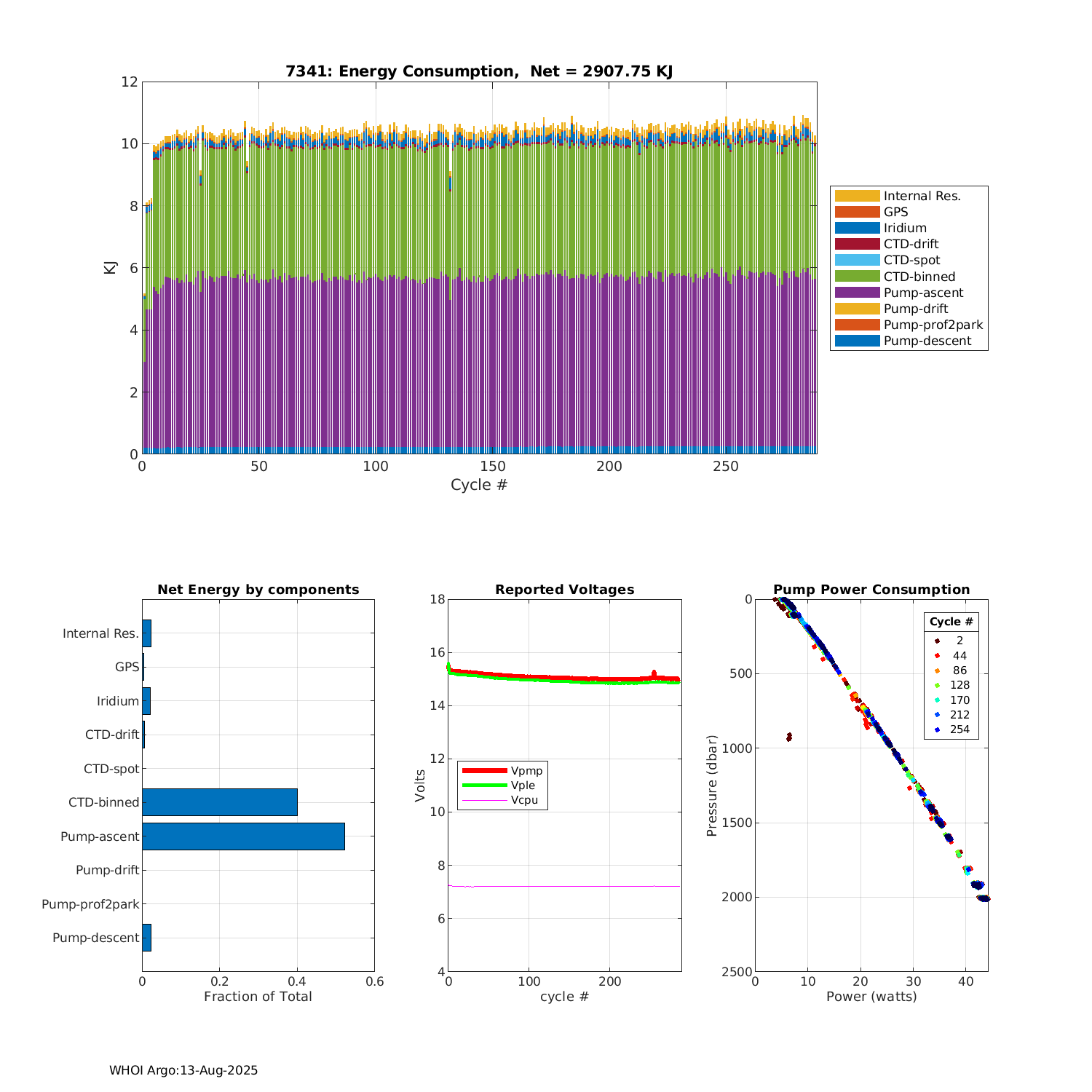Click the Energy Consumption chart title

point(479,71)
